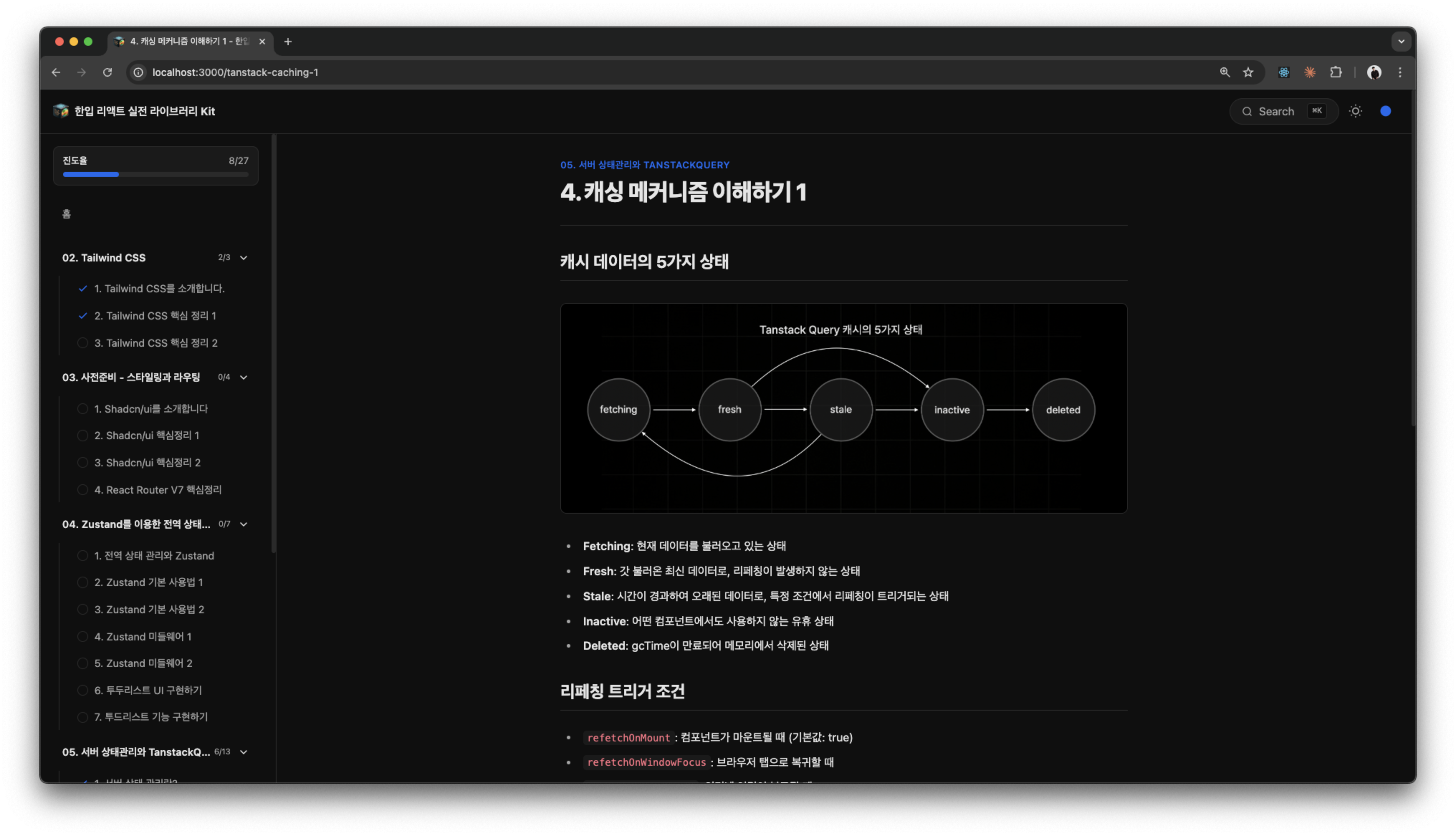
Task: Check off '1. Shadcn/ui를 소개합니다' lesson
Action: (83, 408)
